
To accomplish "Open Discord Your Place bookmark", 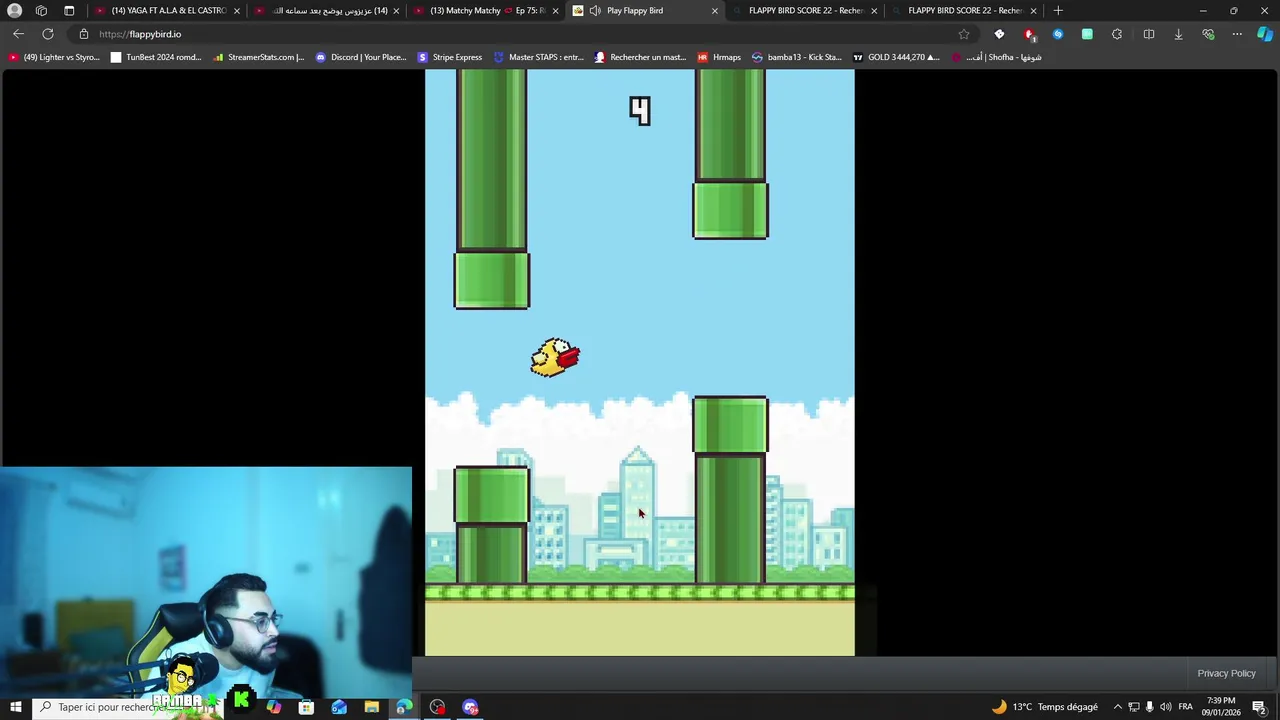I will tap(361, 57).
